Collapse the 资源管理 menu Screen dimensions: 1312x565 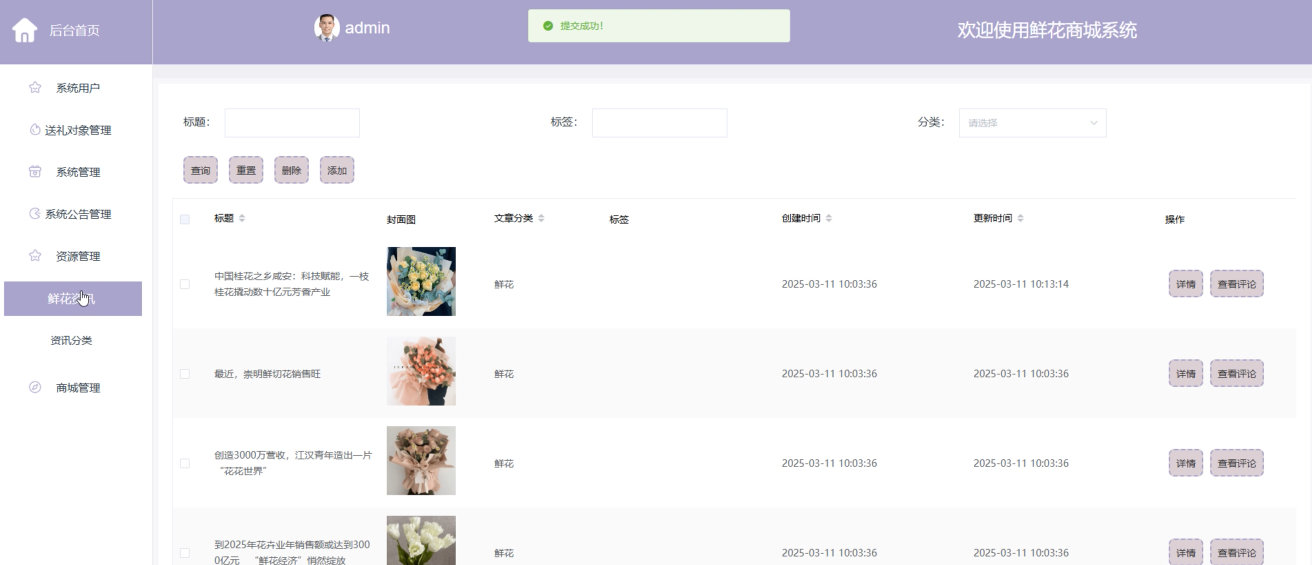pos(76,256)
